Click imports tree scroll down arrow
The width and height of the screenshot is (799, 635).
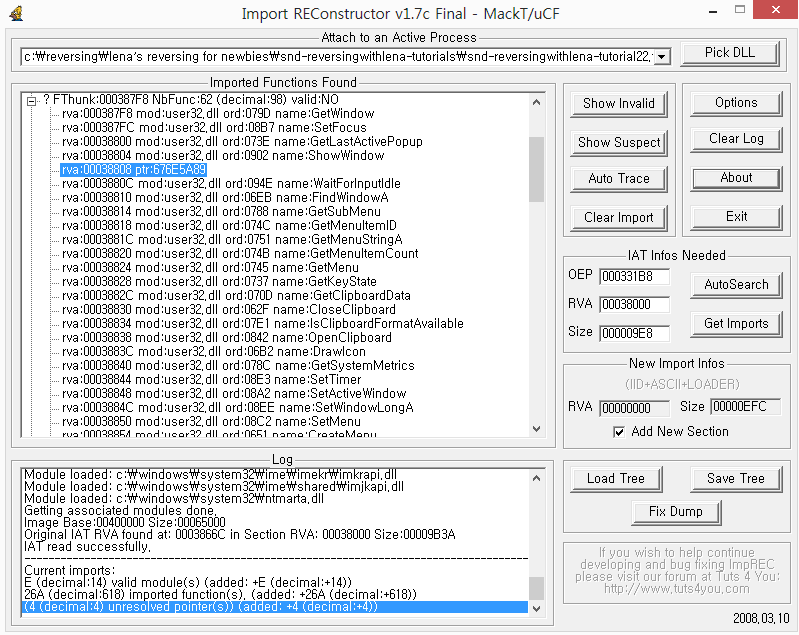pos(536,429)
